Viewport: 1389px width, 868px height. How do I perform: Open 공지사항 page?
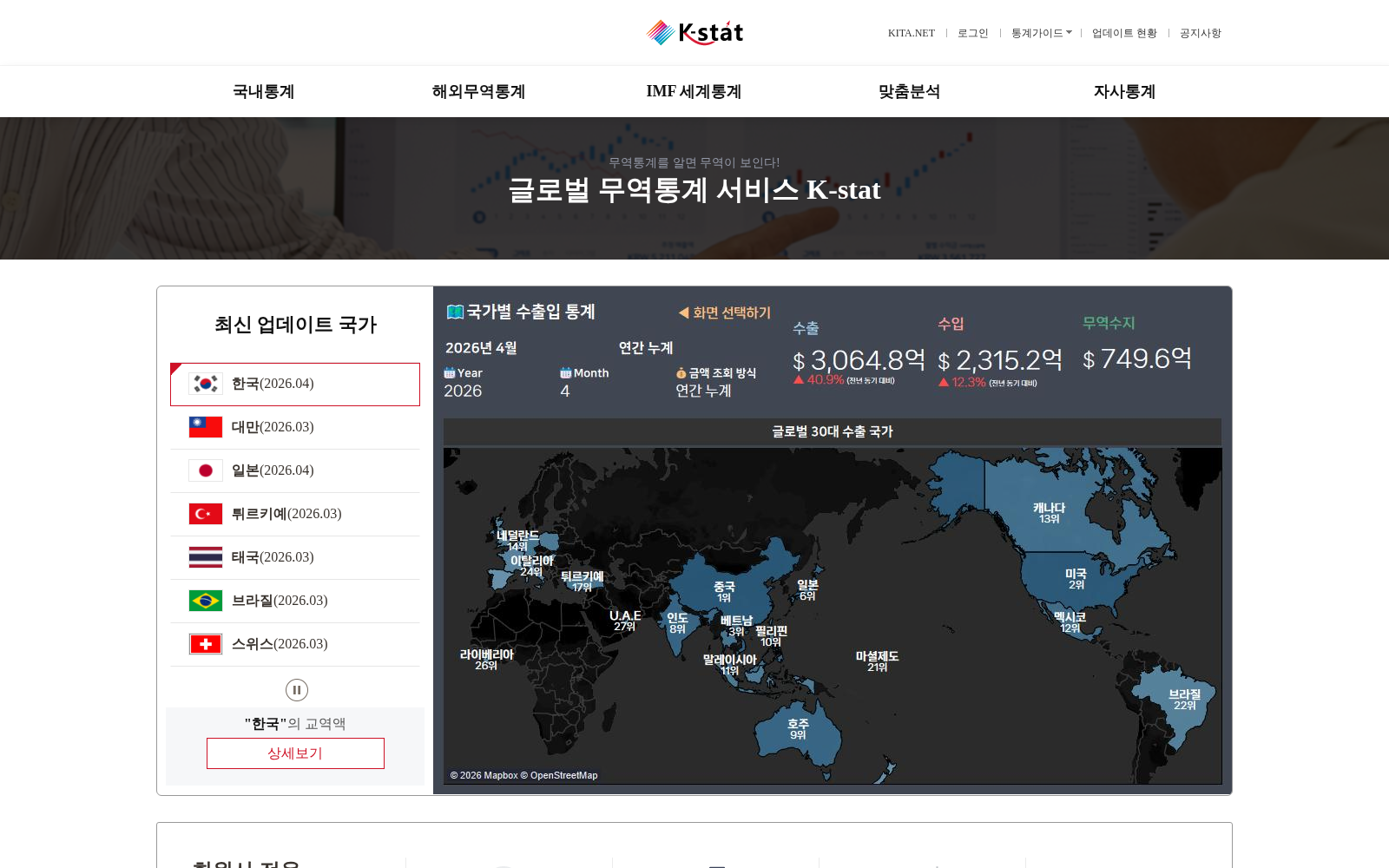1201,33
